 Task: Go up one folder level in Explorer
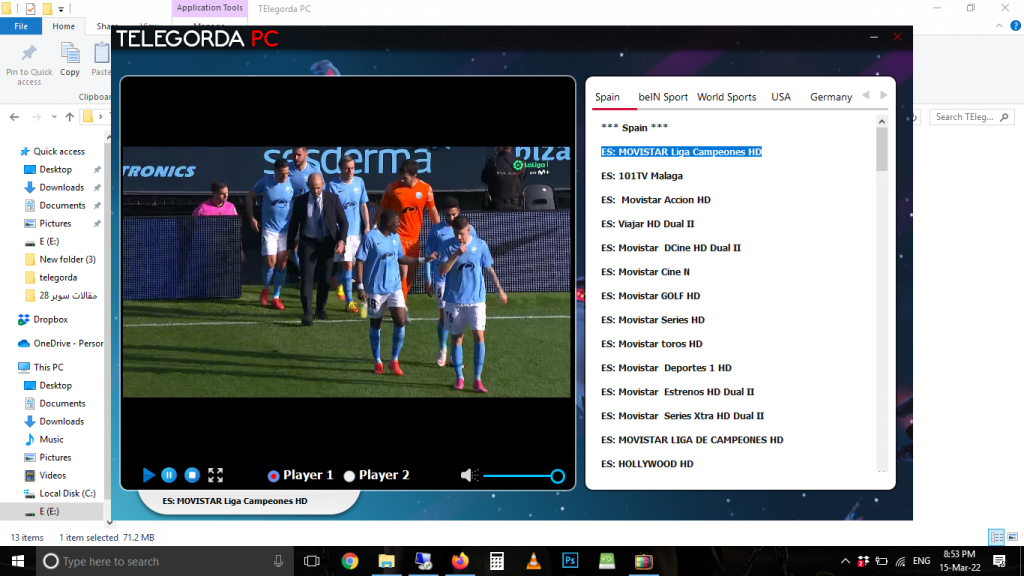69,117
